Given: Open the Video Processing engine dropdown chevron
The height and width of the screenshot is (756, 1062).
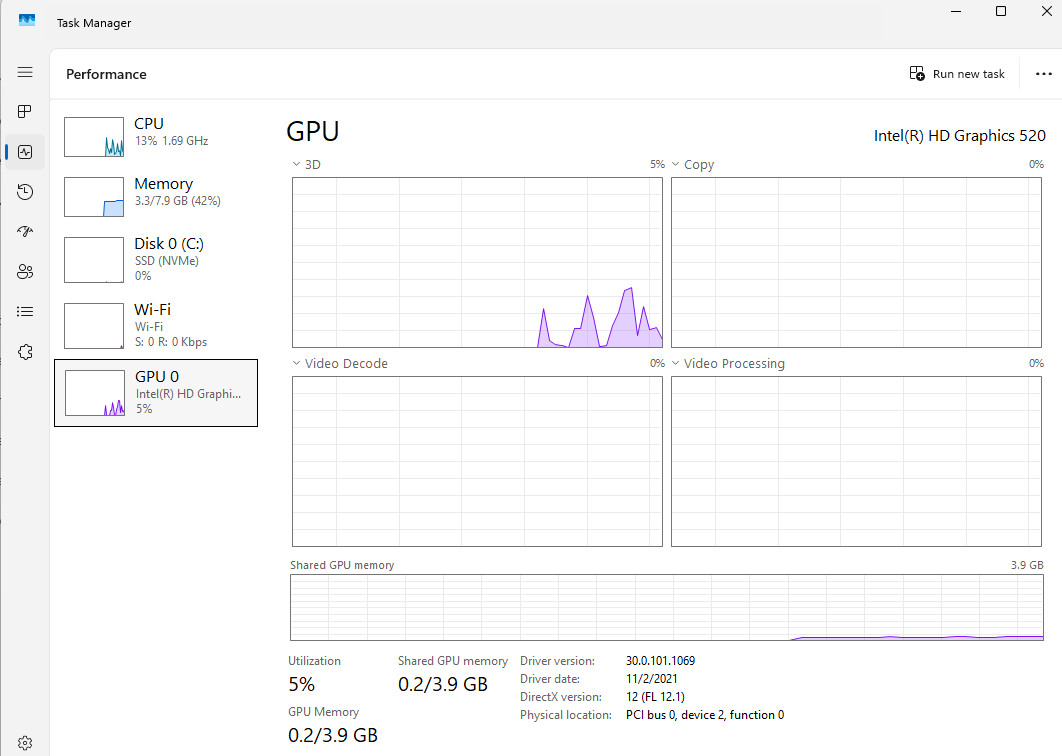Looking at the screenshot, I should click(675, 363).
